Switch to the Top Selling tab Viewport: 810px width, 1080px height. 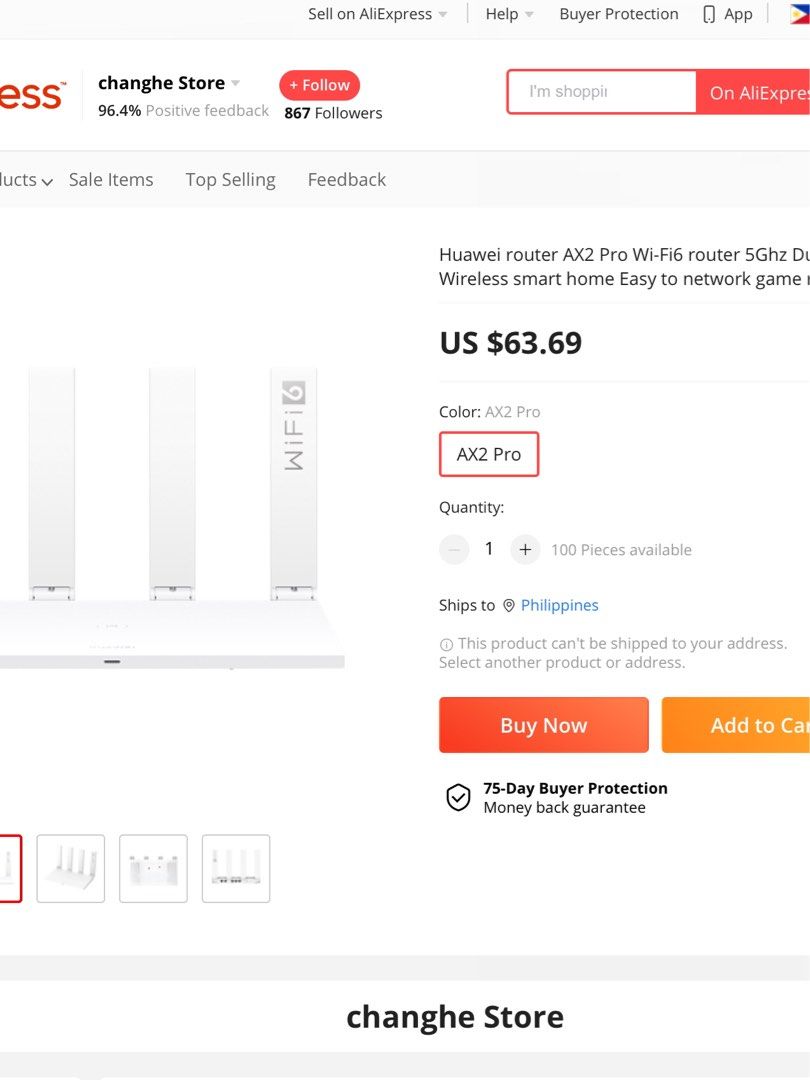pyautogui.click(x=230, y=180)
